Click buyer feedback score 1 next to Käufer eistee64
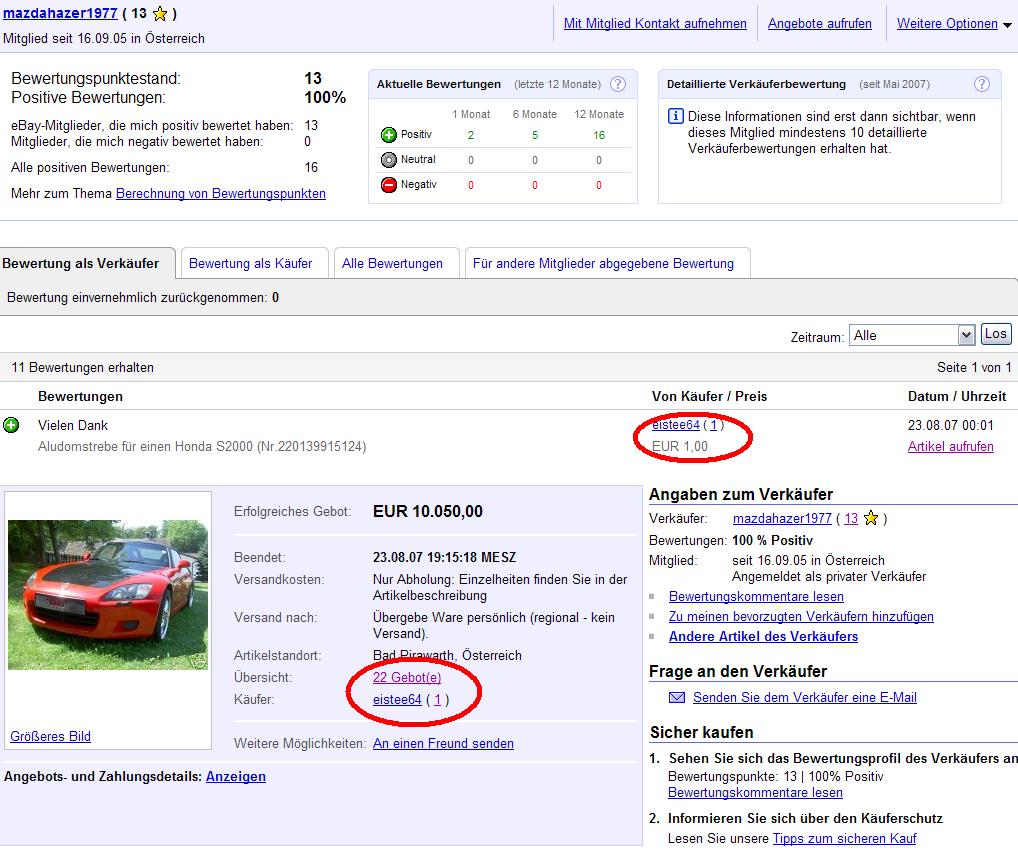 [x=438, y=700]
